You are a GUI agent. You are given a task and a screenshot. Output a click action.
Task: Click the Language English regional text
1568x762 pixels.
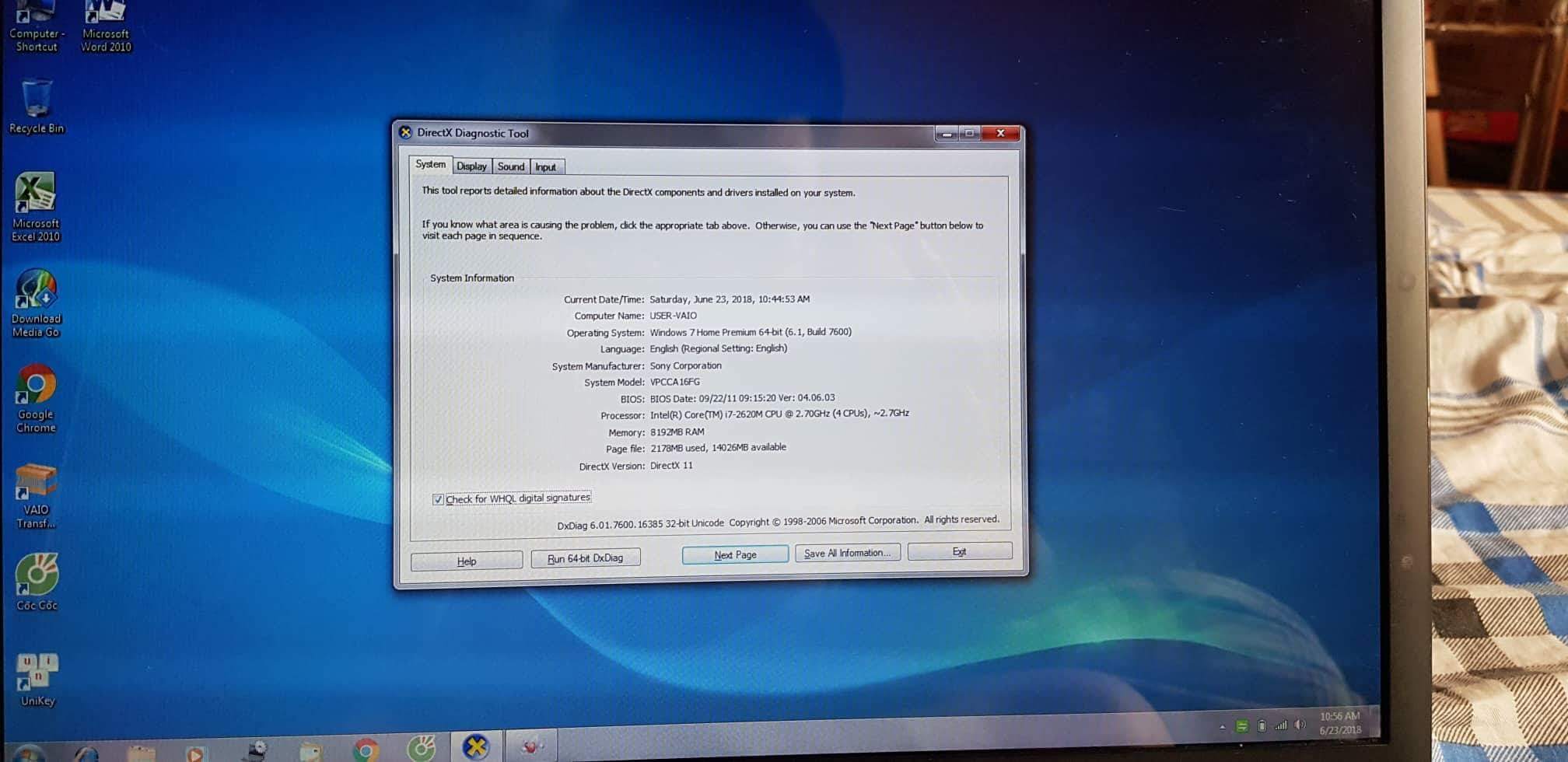tap(719, 348)
